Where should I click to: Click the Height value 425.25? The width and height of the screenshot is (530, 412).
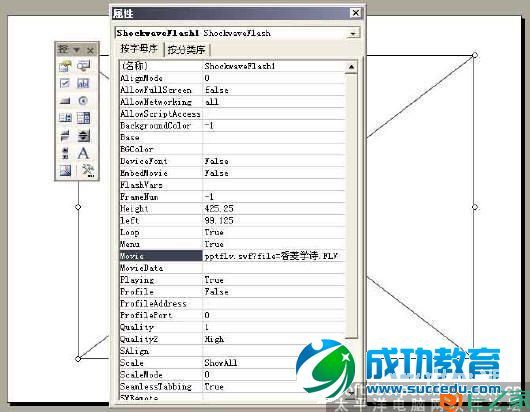[x=274, y=209]
